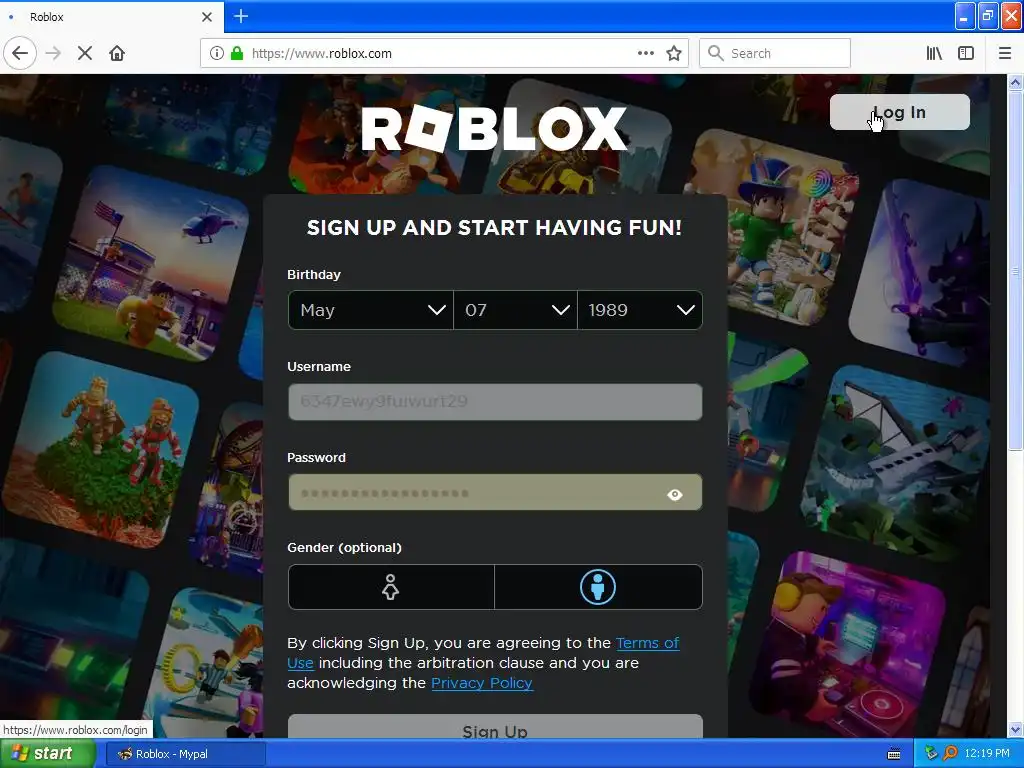
Task: Click the vertical scrollbar thumb
Action: (1016, 270)
